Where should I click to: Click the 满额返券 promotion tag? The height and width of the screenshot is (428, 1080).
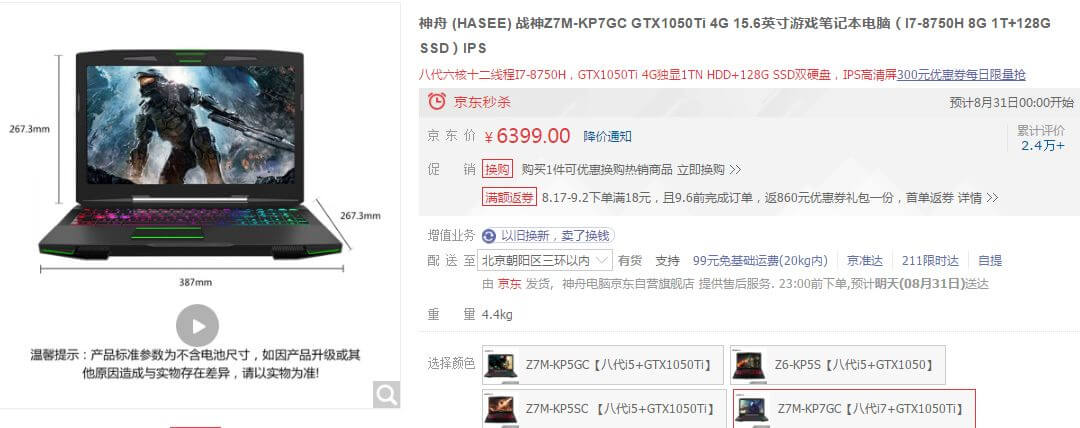click(509, 198)
